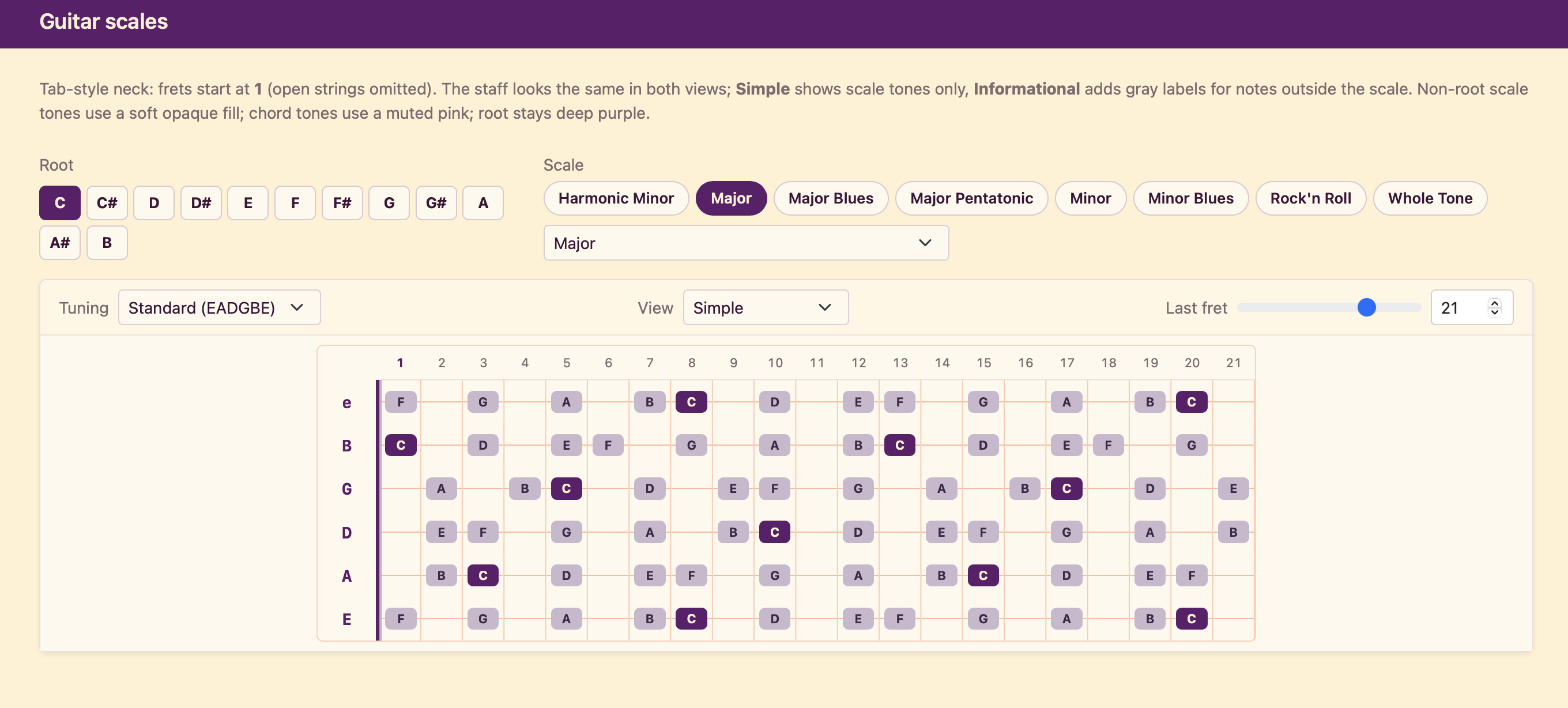Screen dimensions: 1568x708
Task: Click fret number 12 header
Action: (858, 363)
